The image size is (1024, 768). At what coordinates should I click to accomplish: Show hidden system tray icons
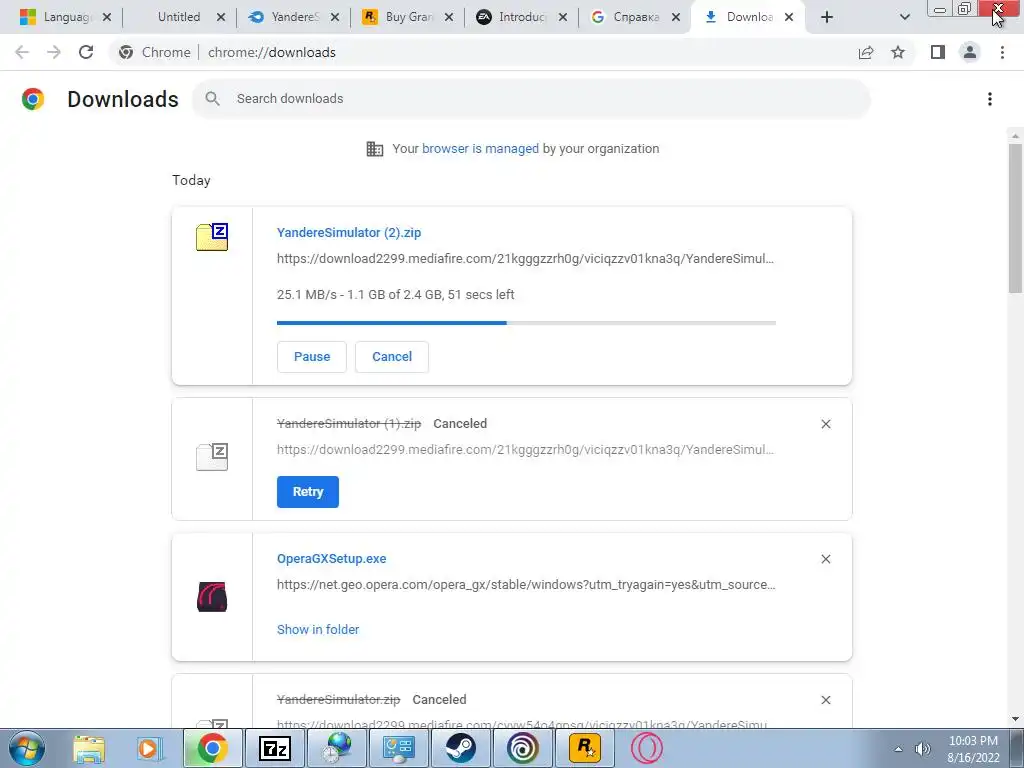(x=899, y=749)
